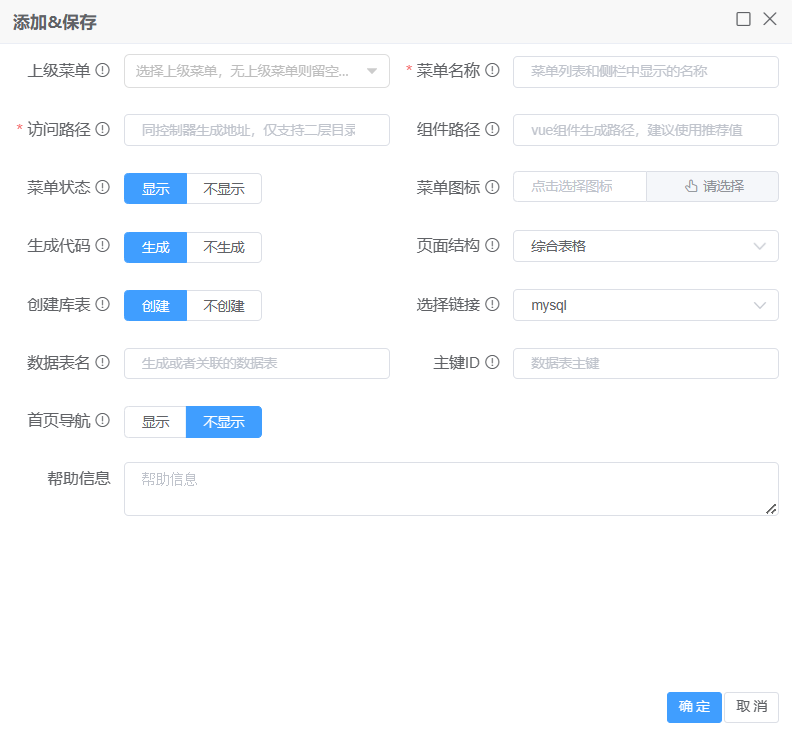Click info icon beside 主键ID label
Viewport: 792px width, 738px height.
pyautogui.click(x=492, y=363)
